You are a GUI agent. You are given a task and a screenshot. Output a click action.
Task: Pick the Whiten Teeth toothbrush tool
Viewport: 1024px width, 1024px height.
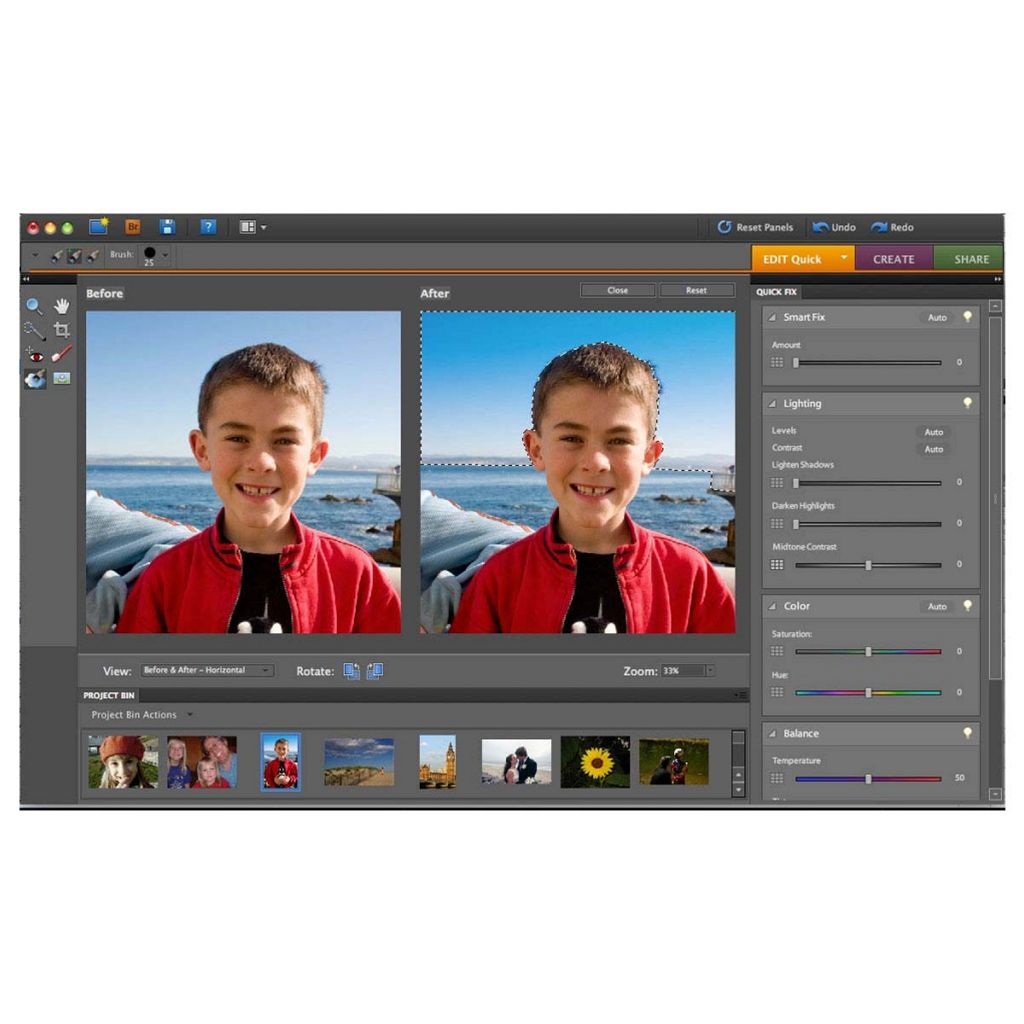tap(62, 354)
